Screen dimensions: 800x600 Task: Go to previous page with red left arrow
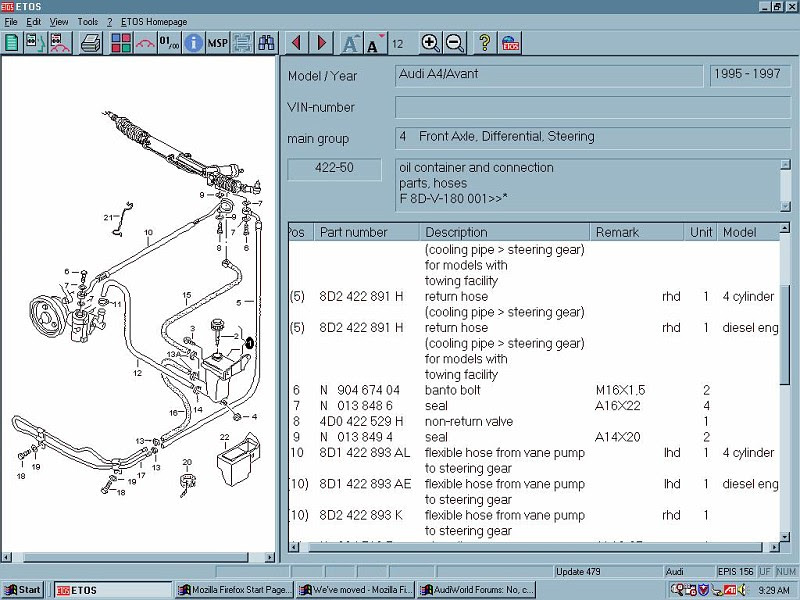[x=296, y=43]
